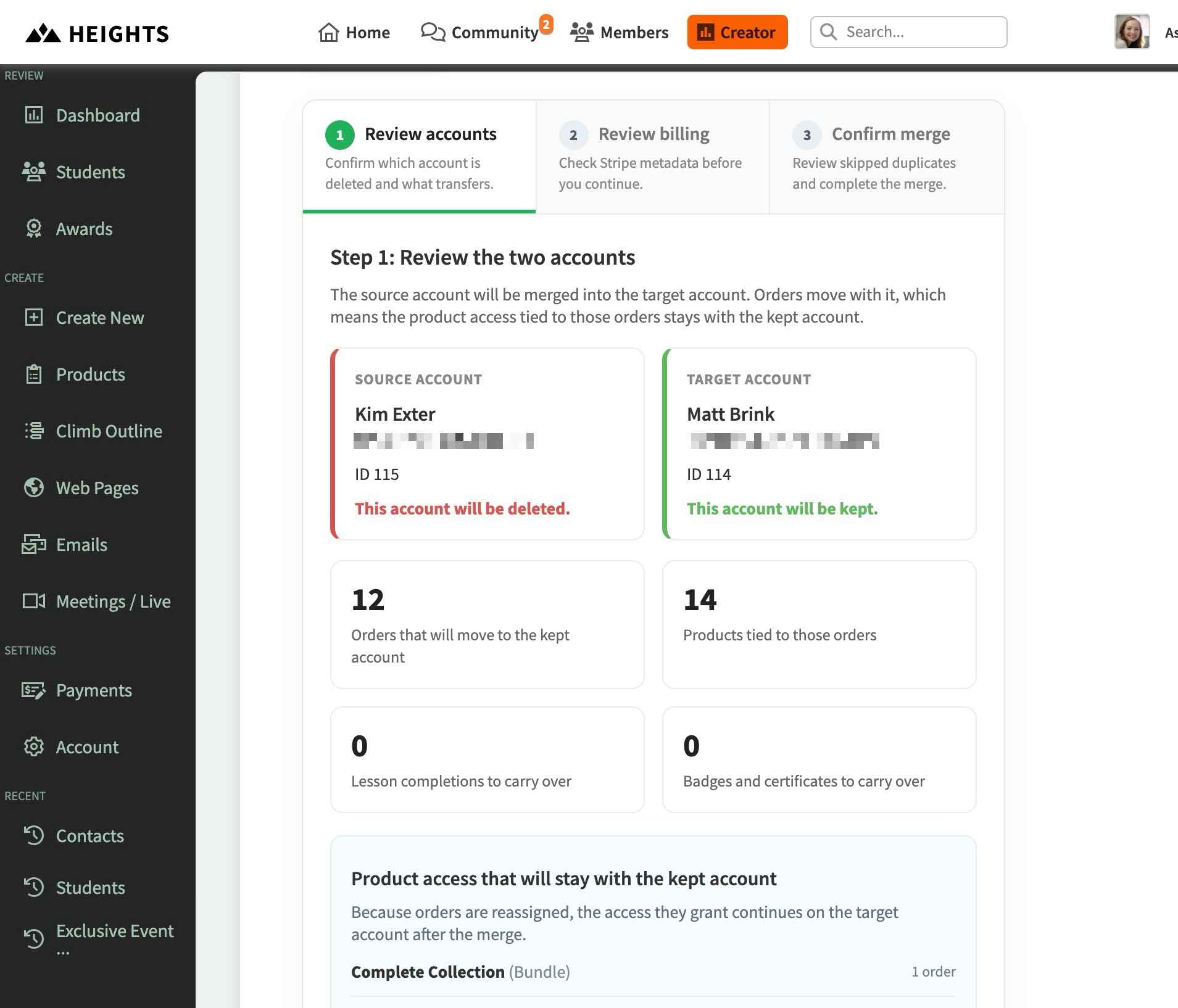Screen dimensions: 1178x1008
Task: Click the step 3 number circle
Action: tap(807, 135)
